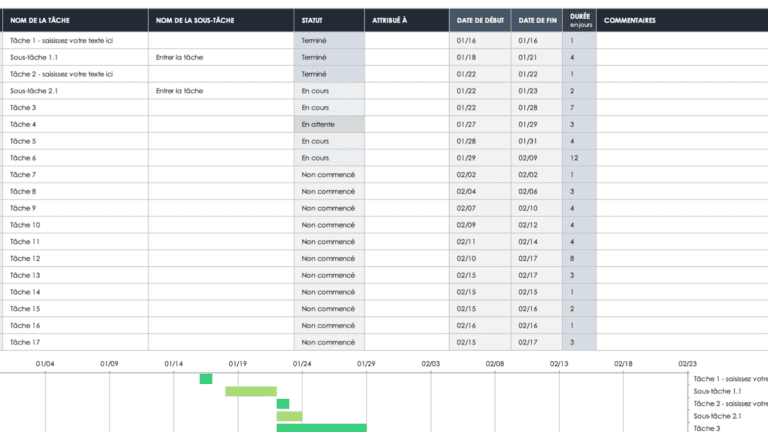Viewport: 768px width, 432px height.
Task: Select the Tâche 15 name cell
Action: coord(75,309)
